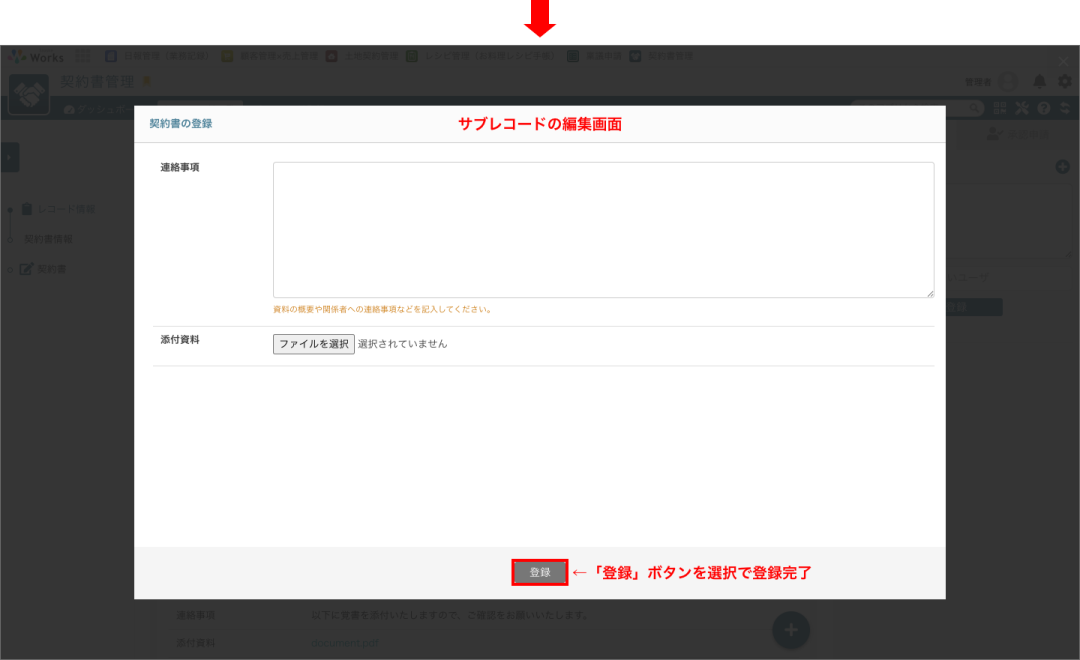Click the handshake 契約書管理 app icon
The height and width of the screenshot is (660, 1080).
pyautogui.click(x=29, y=94)
